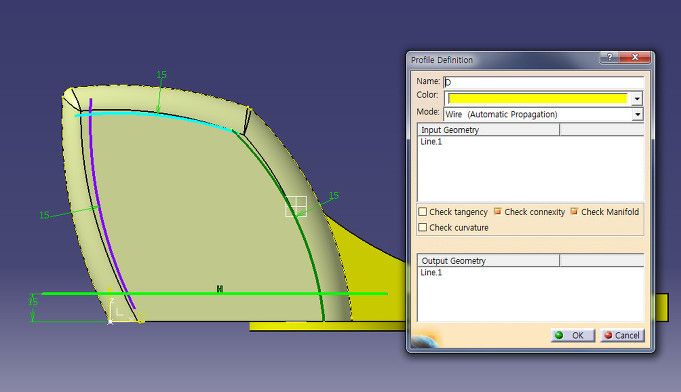The height and width of the screenshot is (392, 681).
Task: Click the right-side 15 offset dimension
Action: pyautogui.click(x=334, y=195)
